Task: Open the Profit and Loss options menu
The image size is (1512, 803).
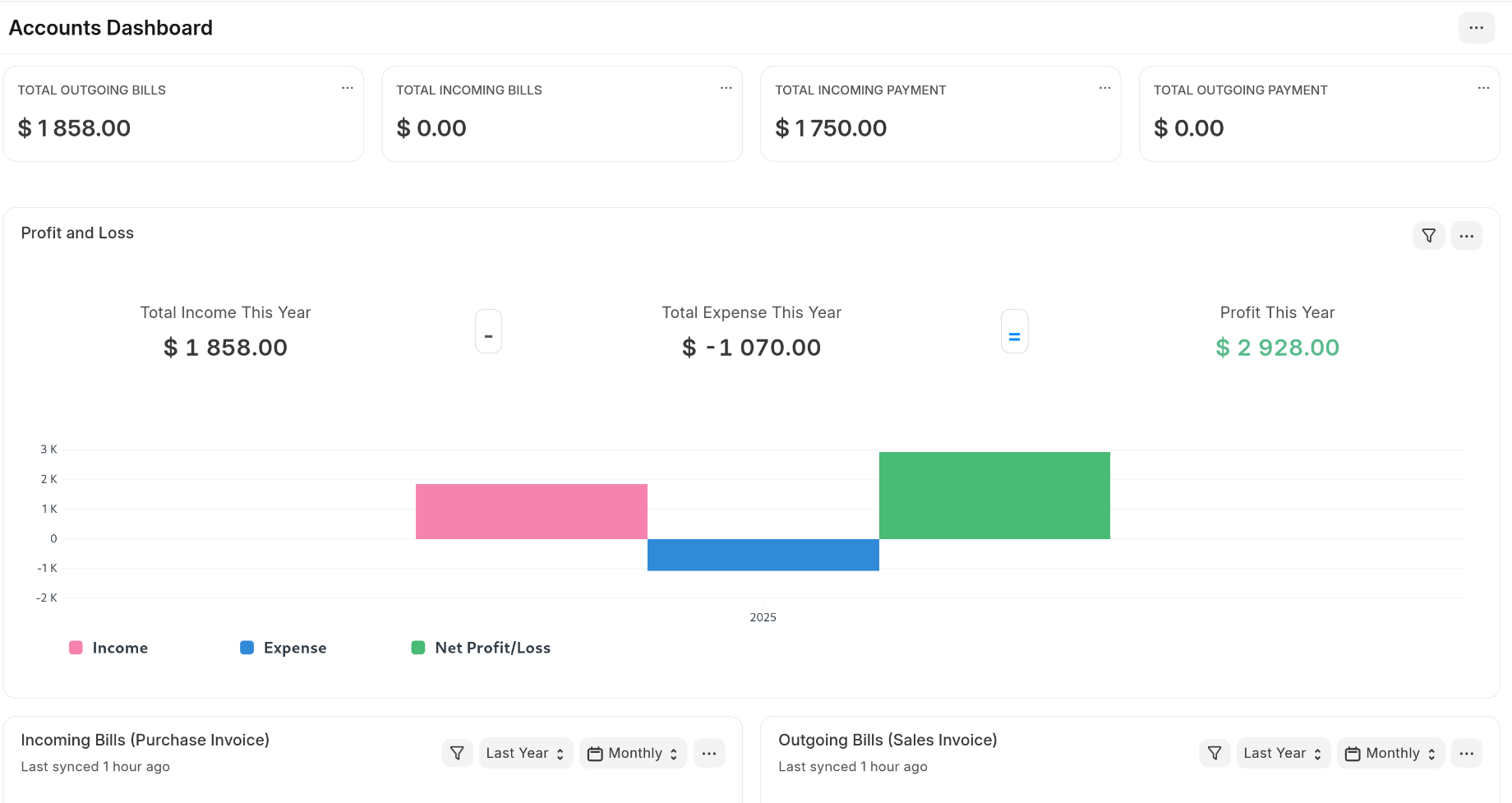Action: [1467, 236]
